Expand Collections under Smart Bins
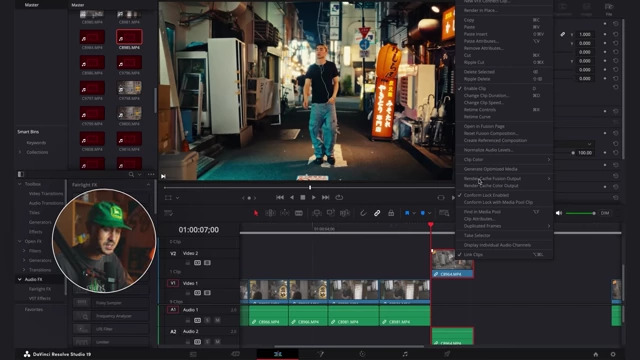This screenshot has width=640, height=360. pos(20,152)
